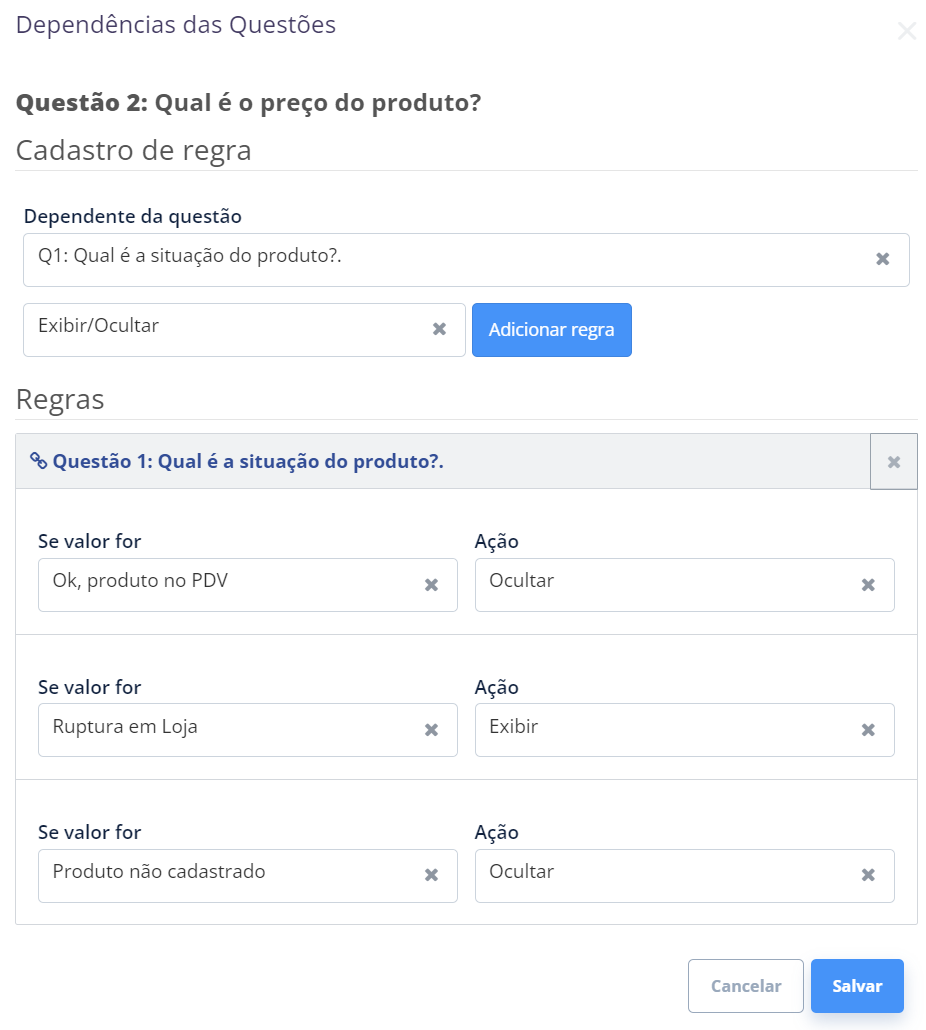Clear Ocultar action for 'Produto não cadastrado'
926x1030 pixels.
868,875
